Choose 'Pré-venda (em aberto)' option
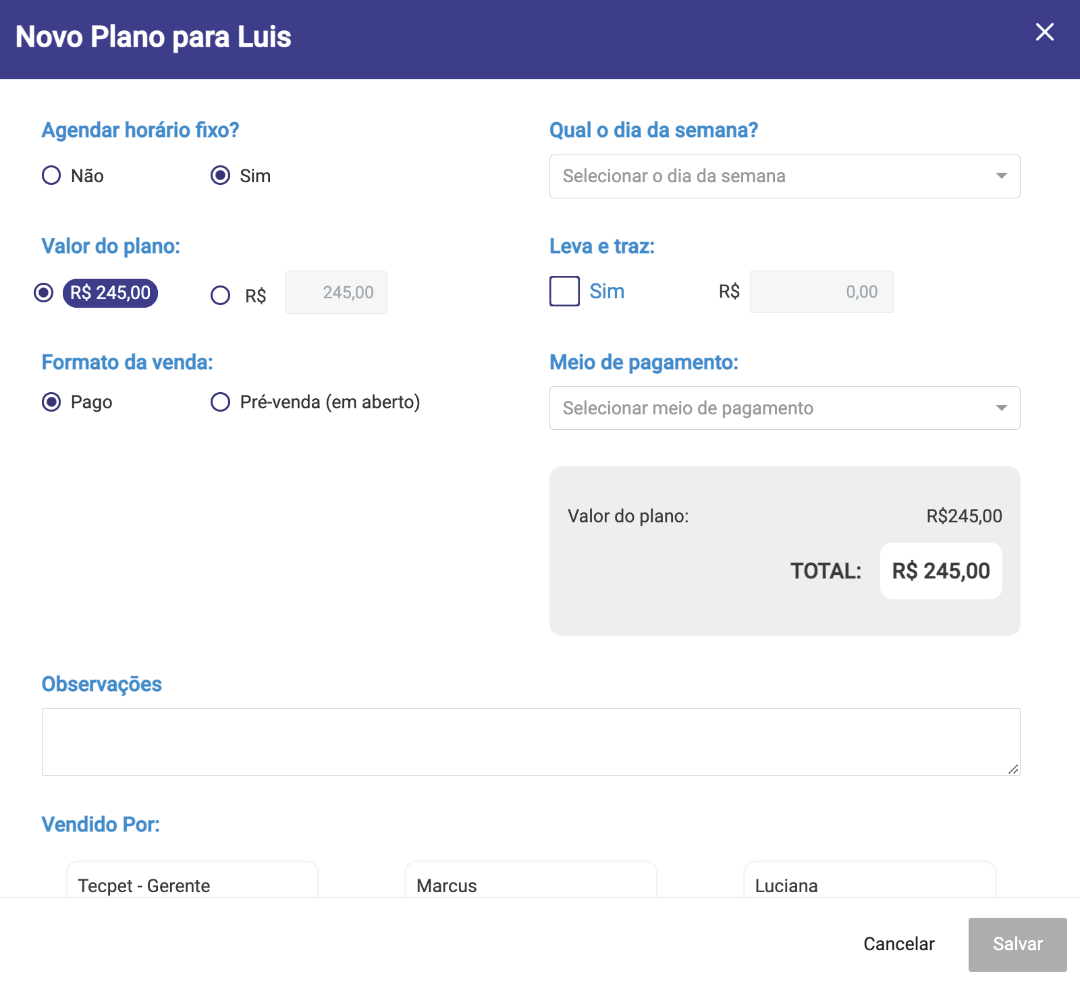This screenshot has width=1080, height=988. click(221, 402)
